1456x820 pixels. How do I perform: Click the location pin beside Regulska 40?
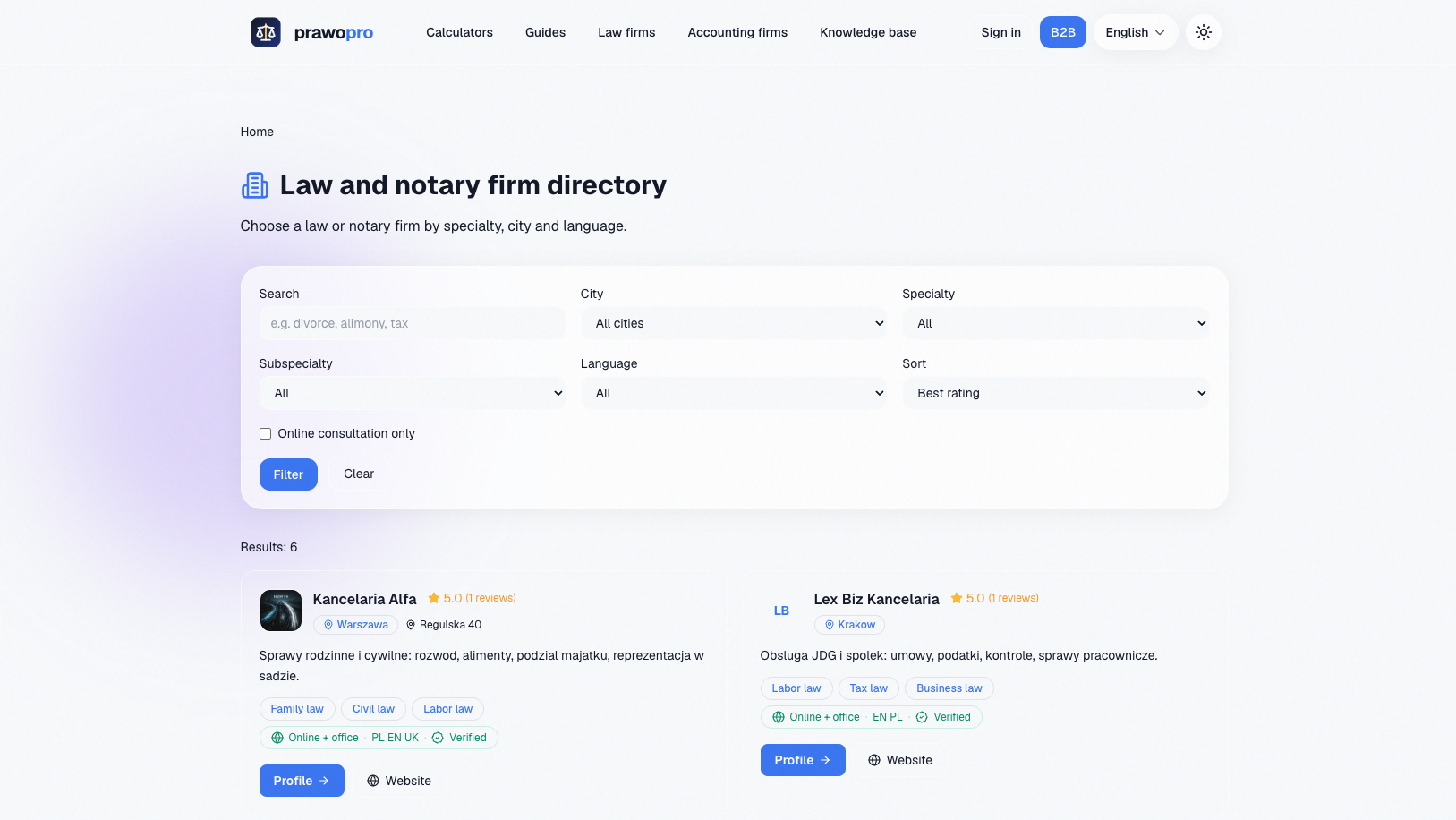[412, 625]
